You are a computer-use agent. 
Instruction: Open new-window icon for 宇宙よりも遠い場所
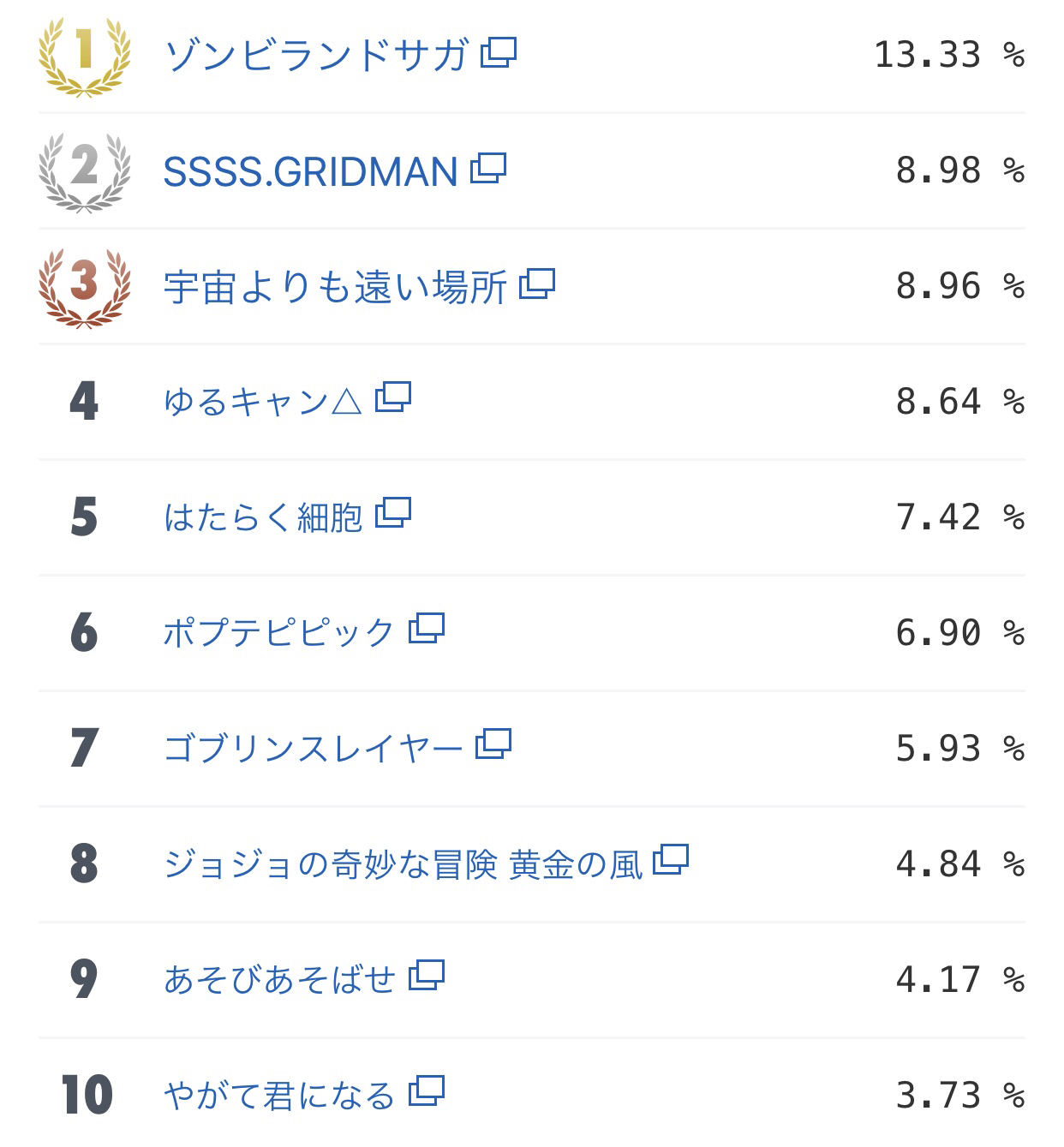[x=537, y=284]
